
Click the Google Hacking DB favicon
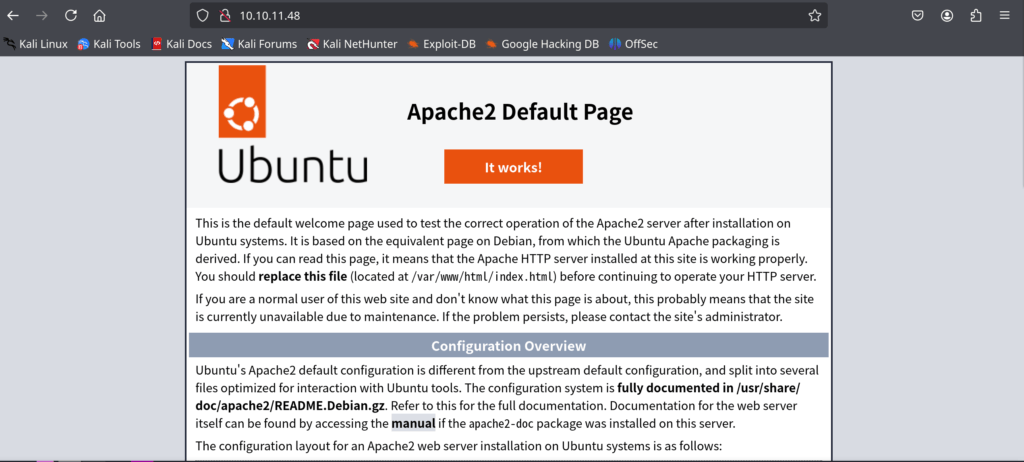click(x=491, y=44)
